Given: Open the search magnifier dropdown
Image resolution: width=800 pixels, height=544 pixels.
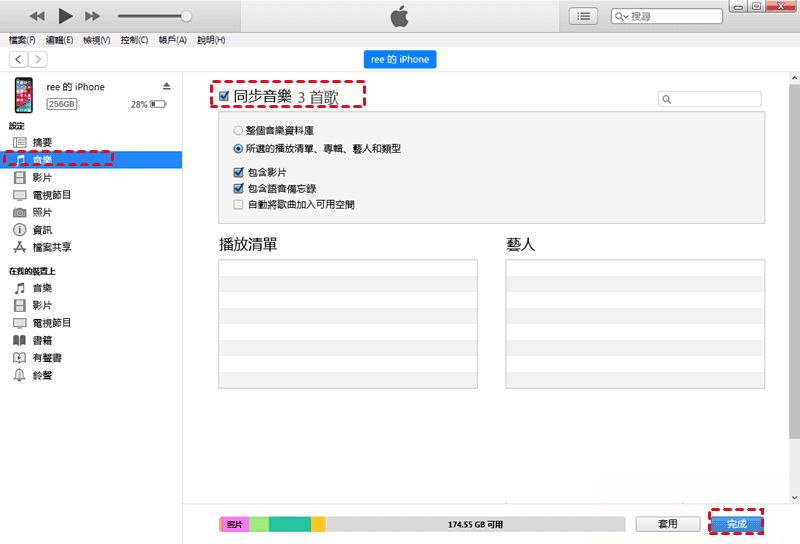Looking at the screenshot, I should click(624, 17).
